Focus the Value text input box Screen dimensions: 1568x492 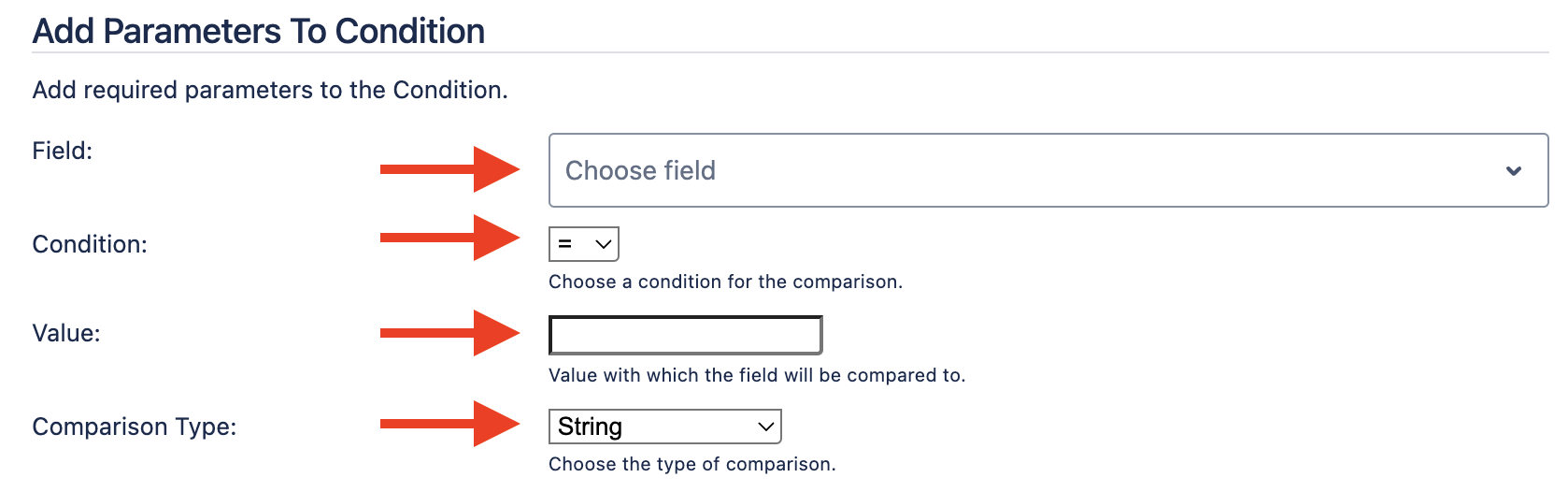click(685, 335)
